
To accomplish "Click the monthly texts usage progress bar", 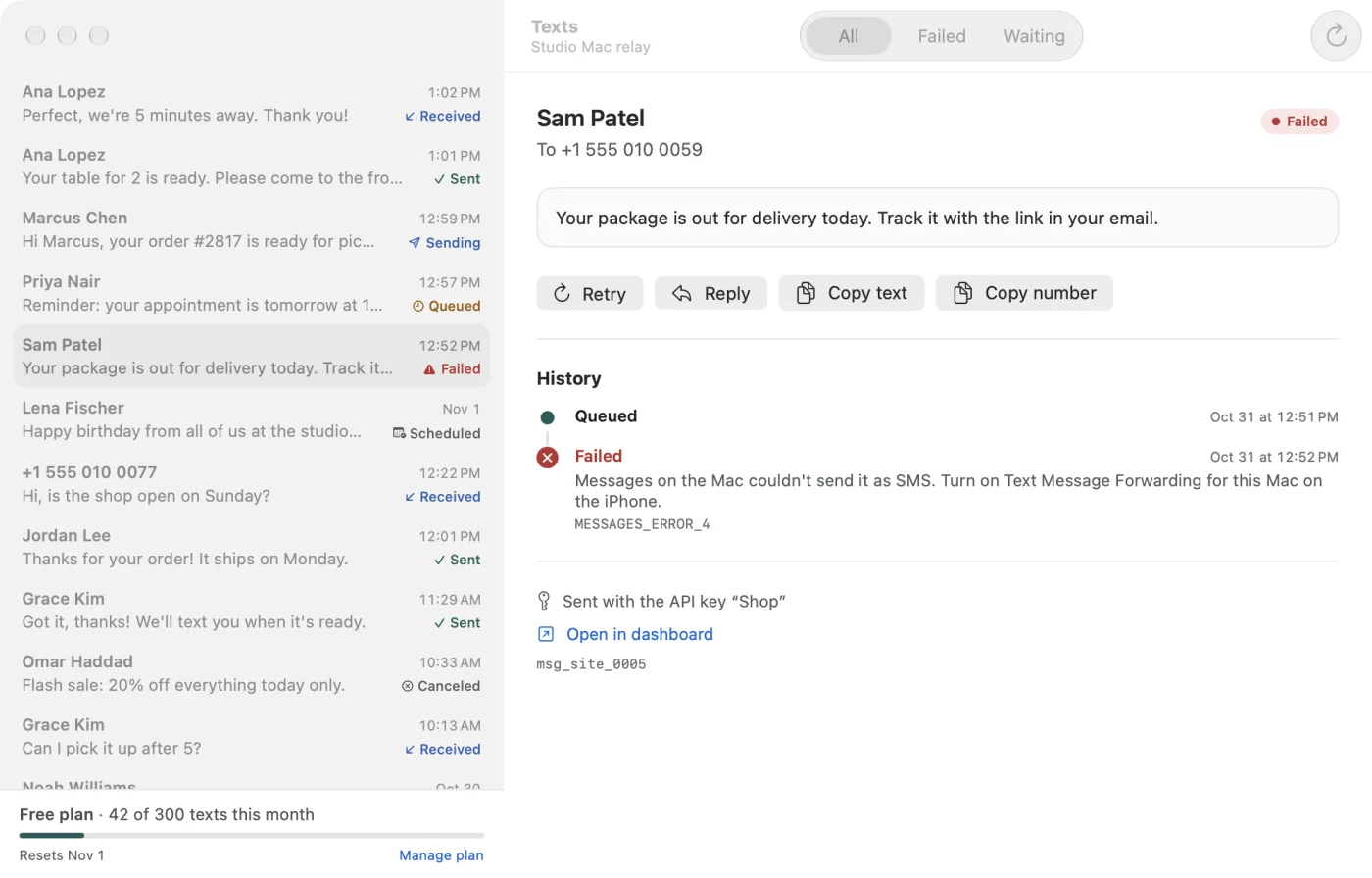I will [252, 835].
